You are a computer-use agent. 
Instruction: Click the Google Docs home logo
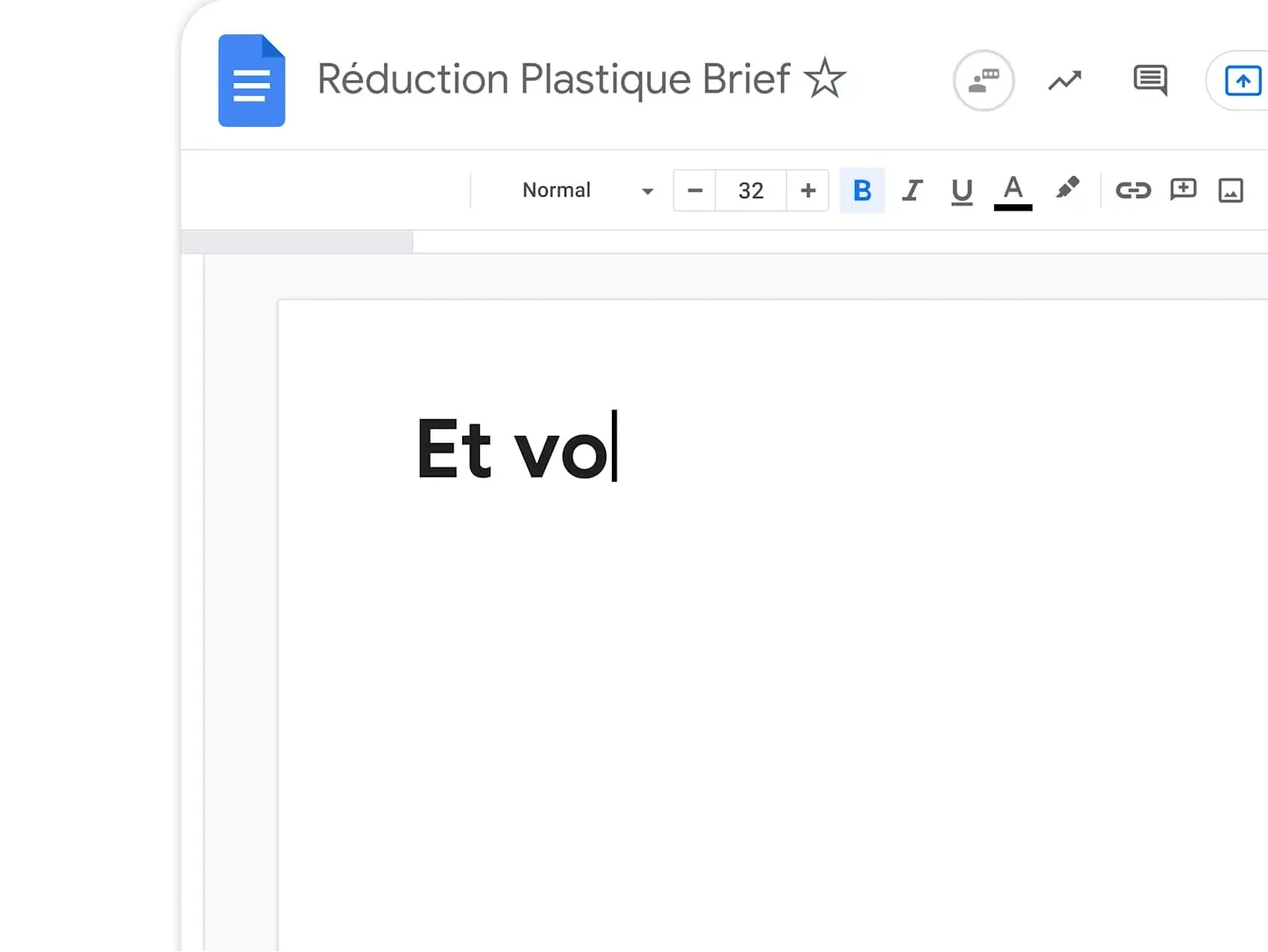point(252,81)
